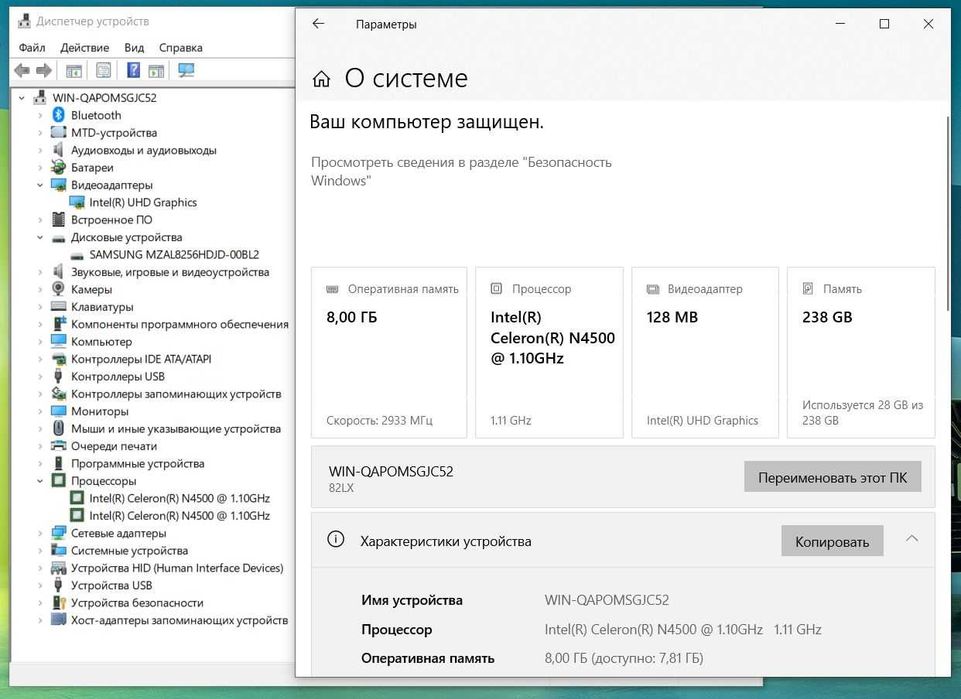Click the Forward arrow in Device Manager toolbar
961x699 pixels.
coord(44,70)
